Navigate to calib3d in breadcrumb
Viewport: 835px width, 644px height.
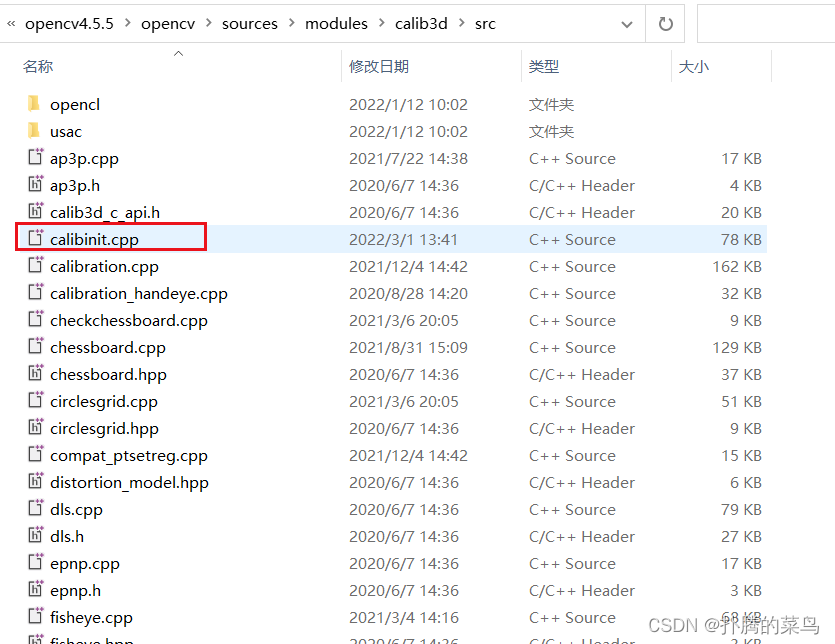click(x=421, y=24)
